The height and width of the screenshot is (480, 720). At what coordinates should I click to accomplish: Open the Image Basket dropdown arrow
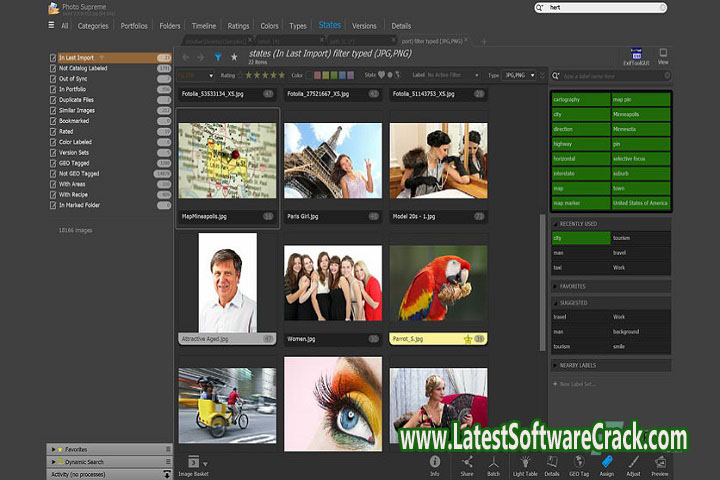pyautogui.click(x=205, y=464)
